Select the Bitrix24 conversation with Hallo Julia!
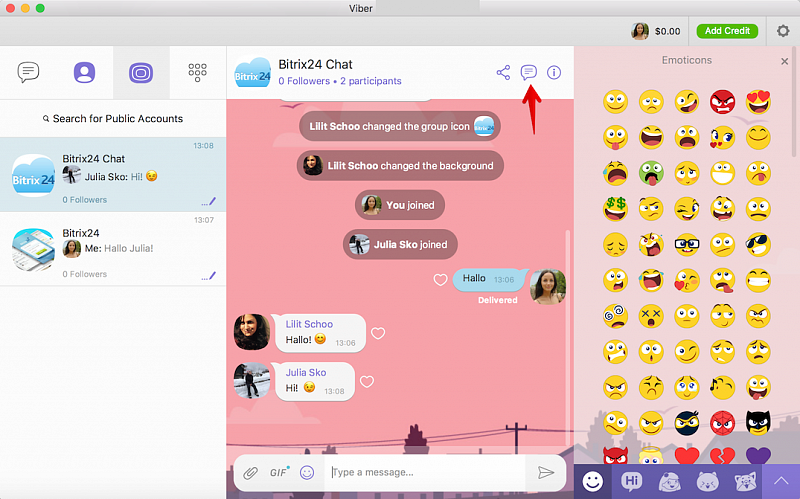Screen dimensions: 800x499 click(113, 249)
